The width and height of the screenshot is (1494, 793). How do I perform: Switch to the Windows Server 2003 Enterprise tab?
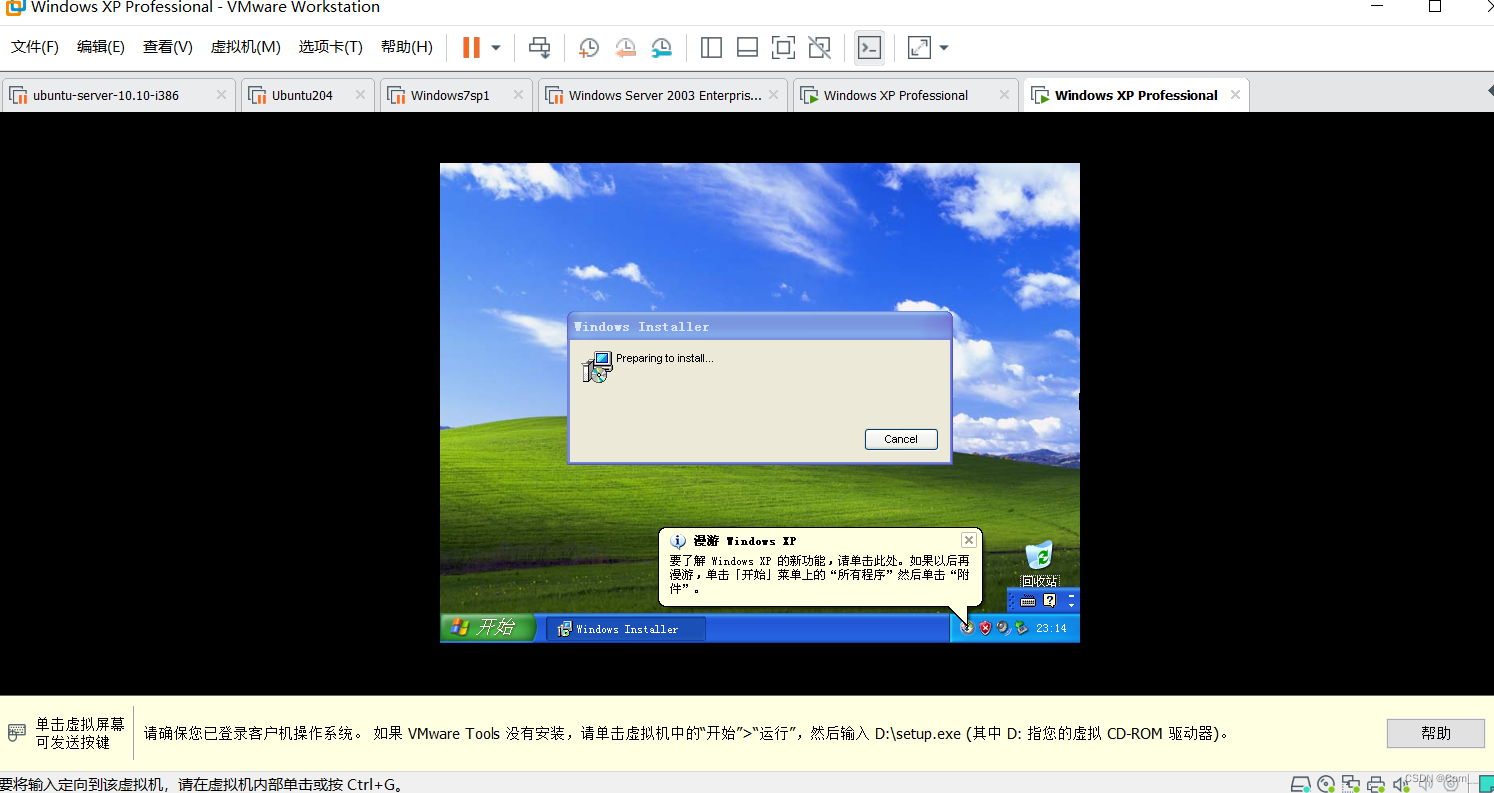pos(665,95)
